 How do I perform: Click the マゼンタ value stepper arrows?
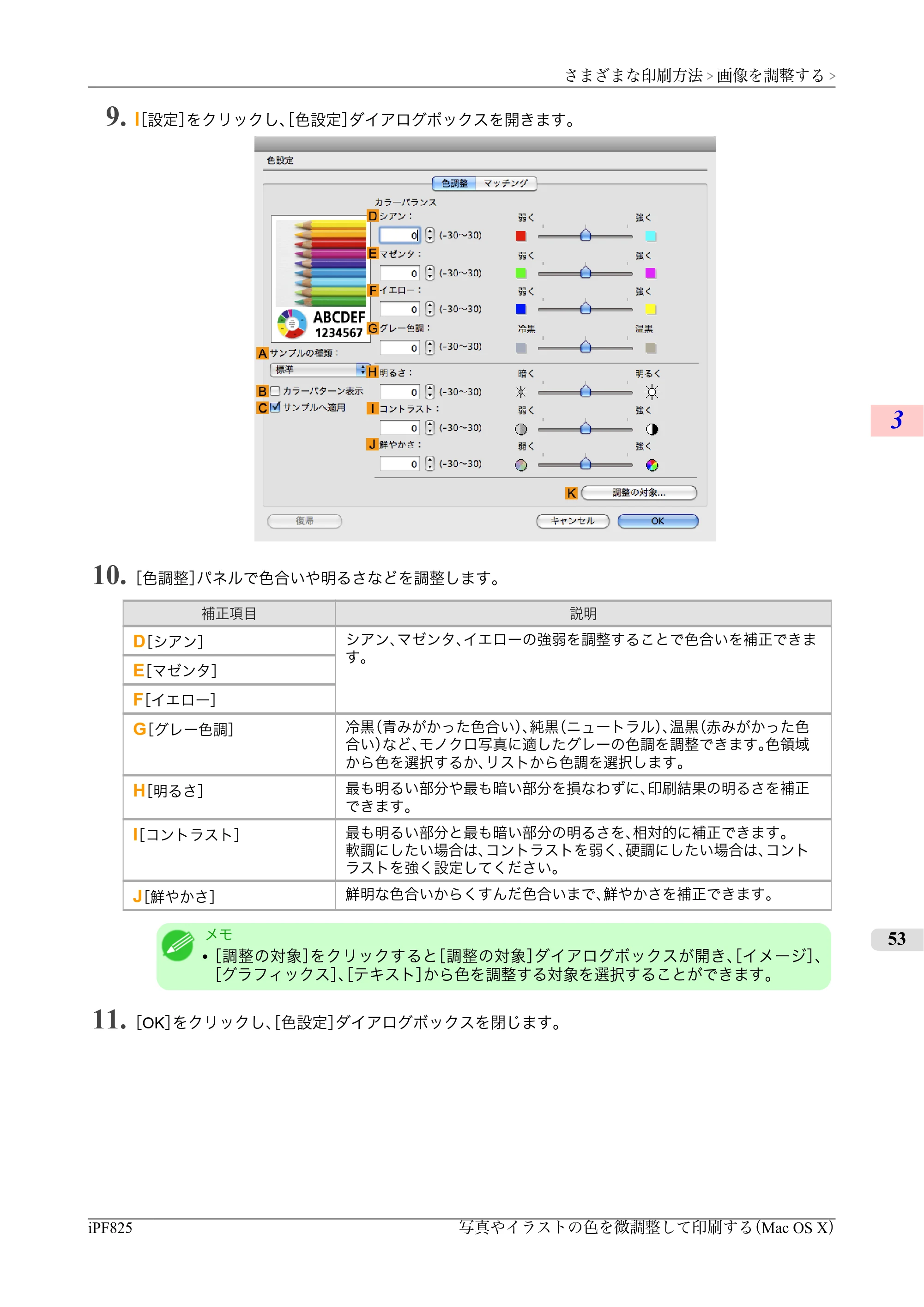coord(429,273)
